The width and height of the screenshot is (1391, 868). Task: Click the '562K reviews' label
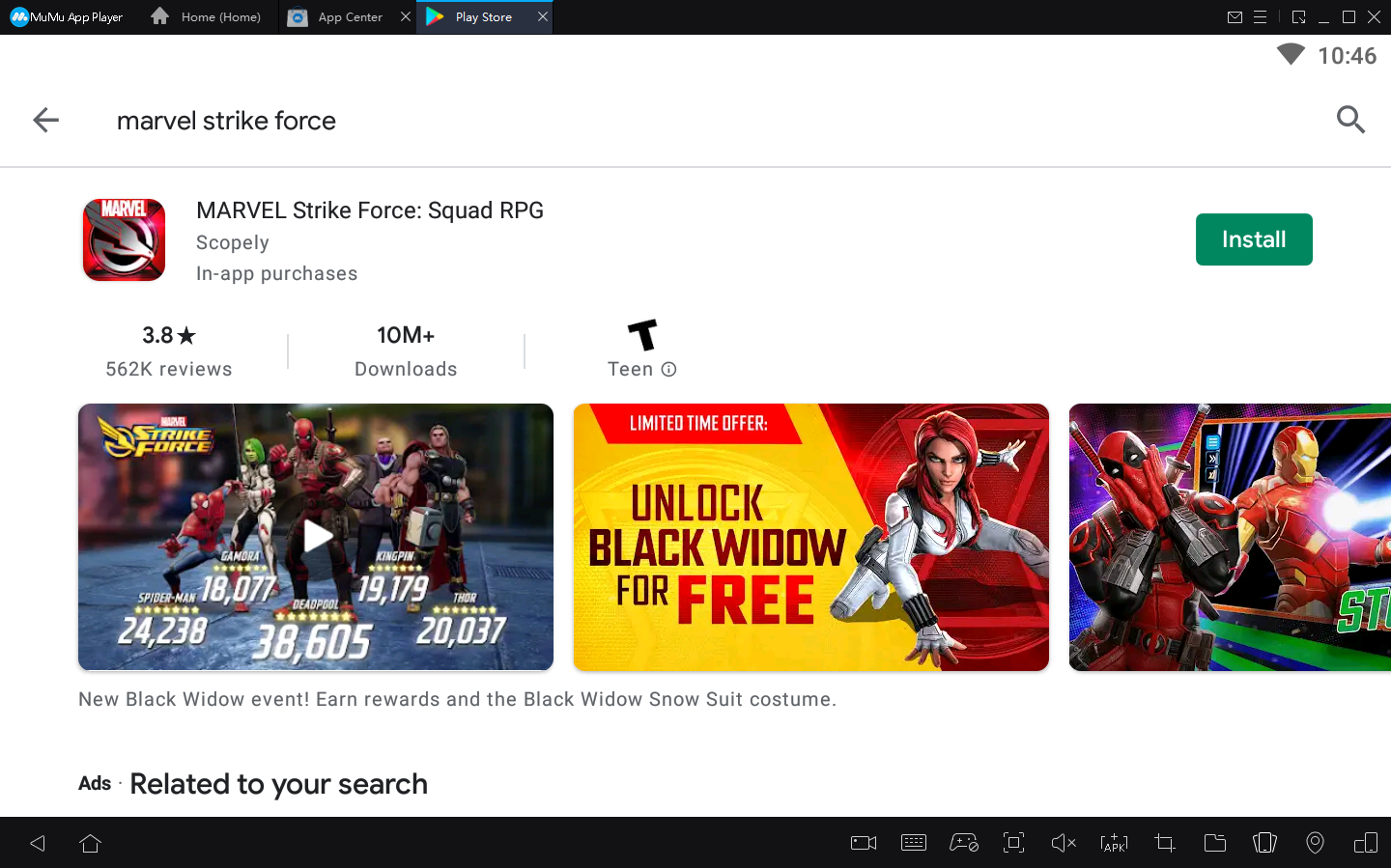169,369
